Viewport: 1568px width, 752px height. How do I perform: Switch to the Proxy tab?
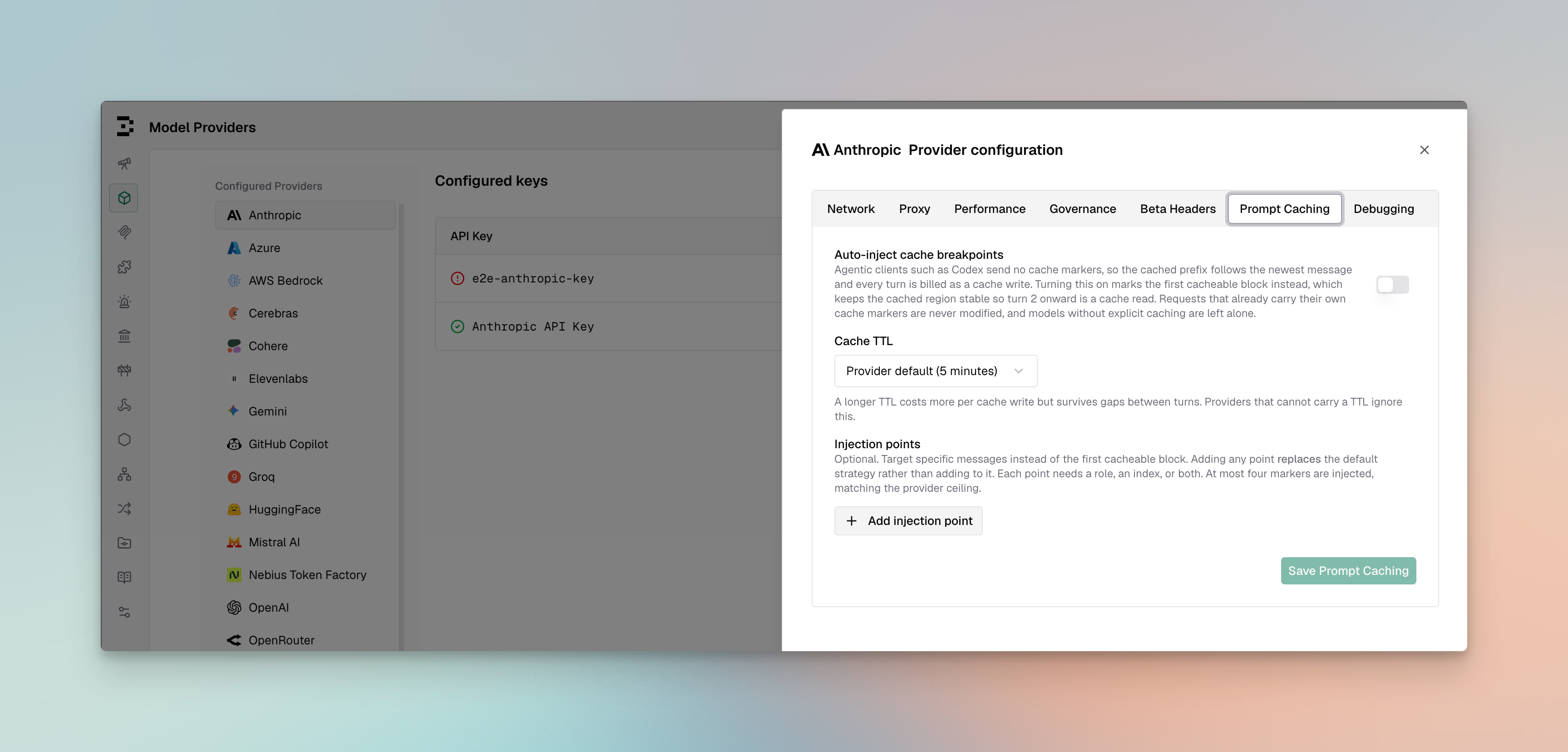point(914,209)
